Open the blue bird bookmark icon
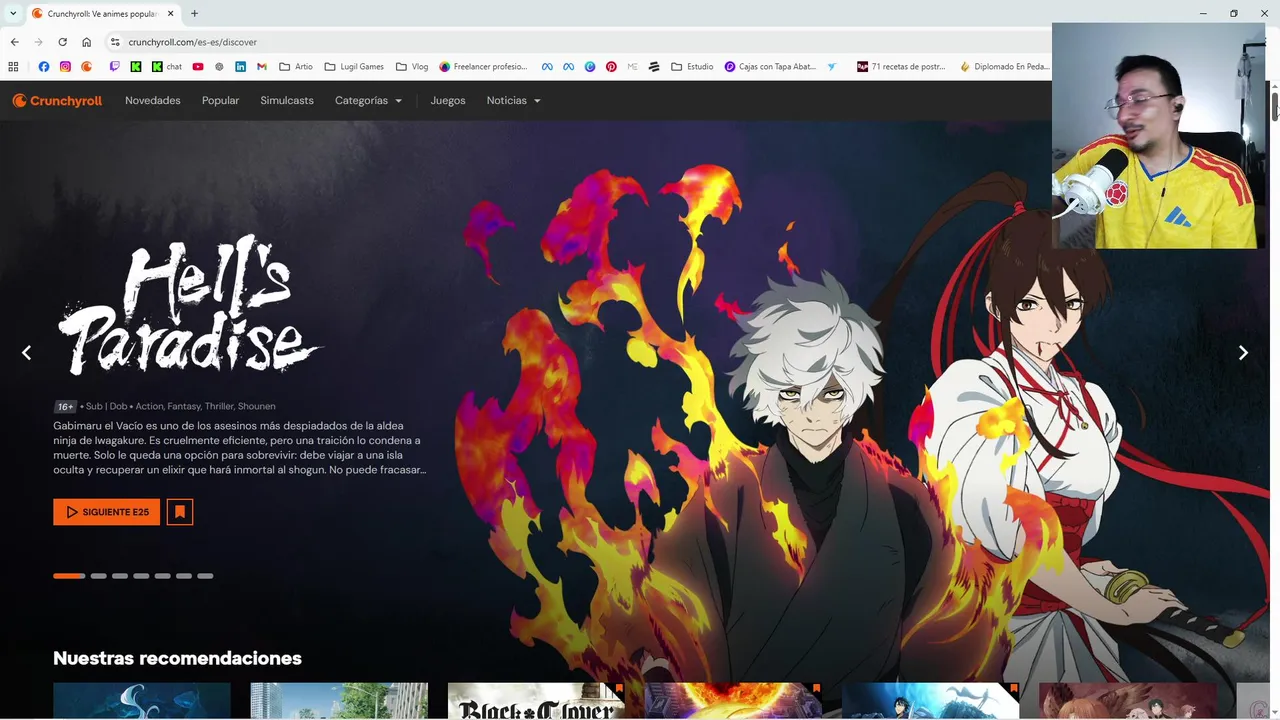1280x720 pixels. point(832,67)
